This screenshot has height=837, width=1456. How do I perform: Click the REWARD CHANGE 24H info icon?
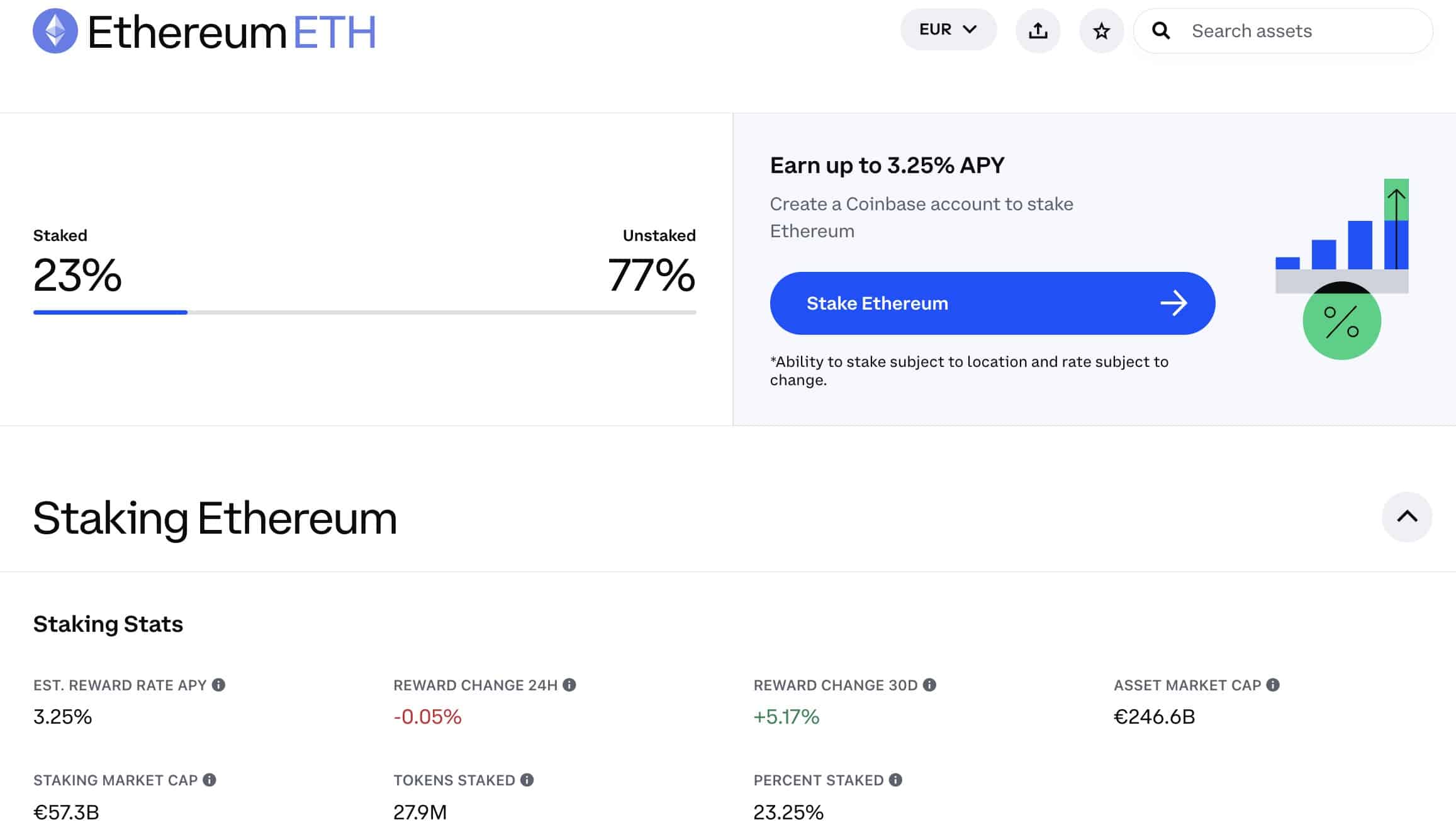571,685
